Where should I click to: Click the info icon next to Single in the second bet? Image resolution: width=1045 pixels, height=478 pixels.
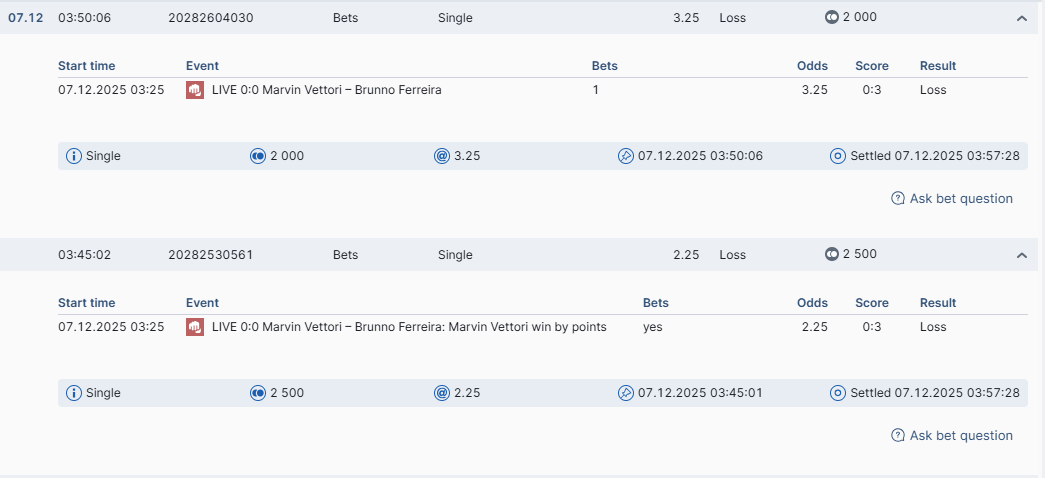tap(74, 393)
